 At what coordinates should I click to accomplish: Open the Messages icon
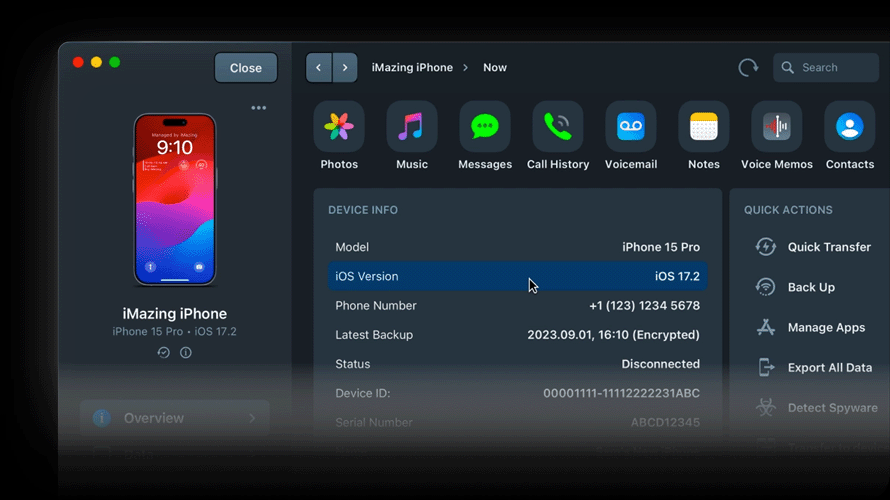[485, 127]
